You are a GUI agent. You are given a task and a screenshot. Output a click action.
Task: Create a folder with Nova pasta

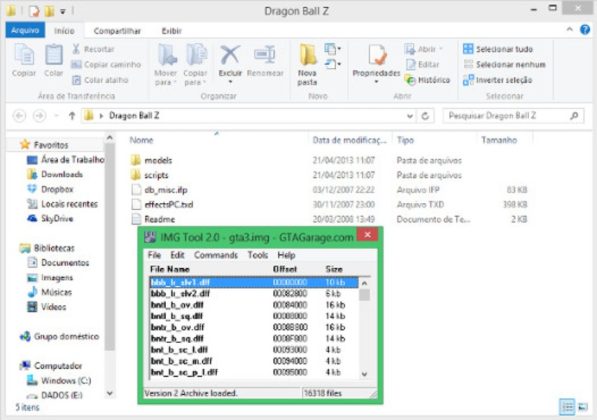click(307, 65)
